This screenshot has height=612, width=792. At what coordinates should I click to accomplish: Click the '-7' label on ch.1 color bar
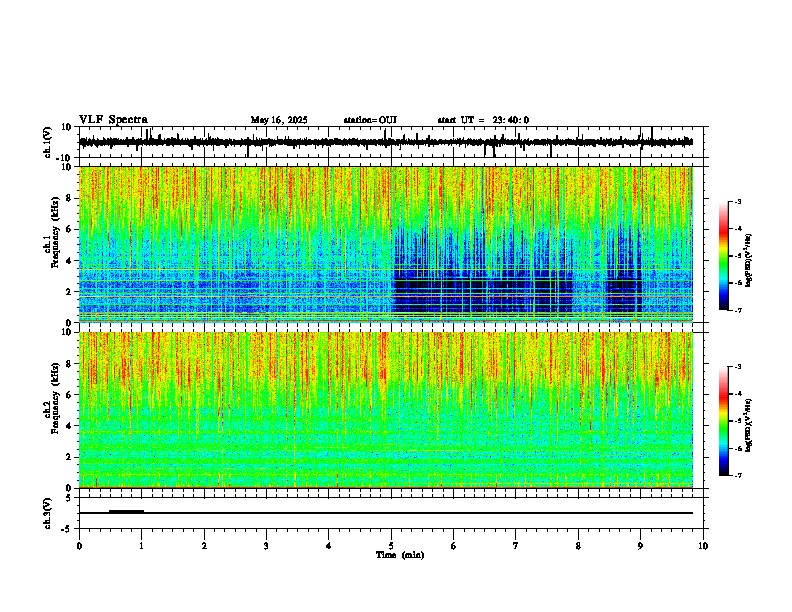click(x=736, y=311)
